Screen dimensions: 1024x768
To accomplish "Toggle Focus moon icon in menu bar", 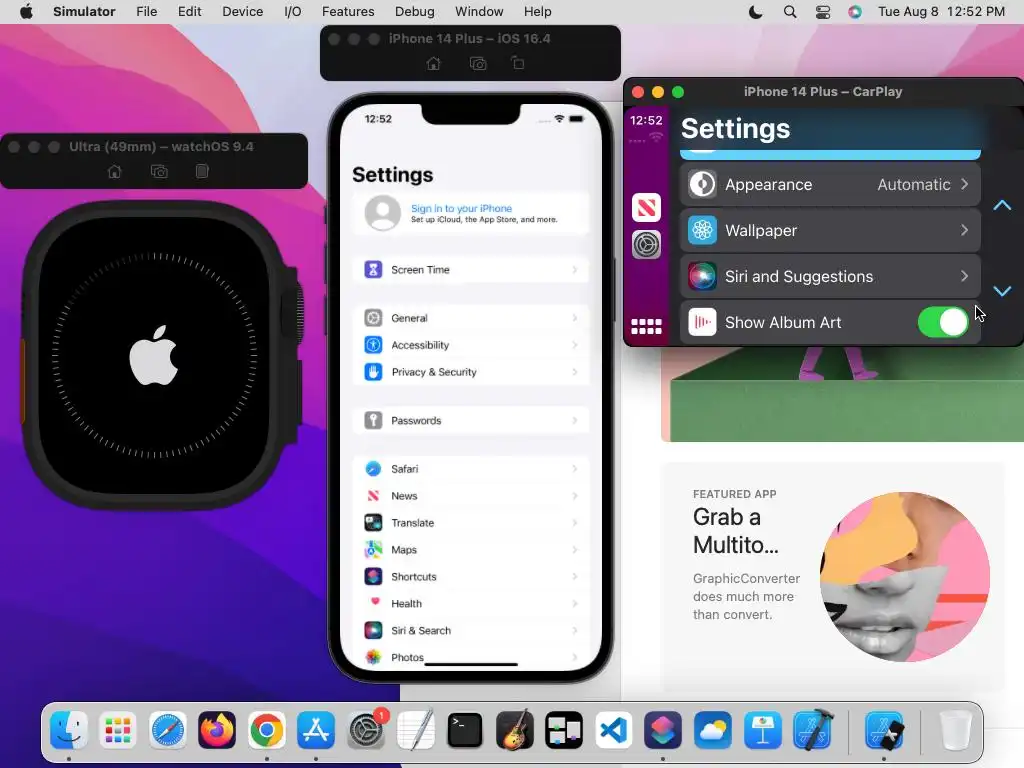I will [756, 12].
